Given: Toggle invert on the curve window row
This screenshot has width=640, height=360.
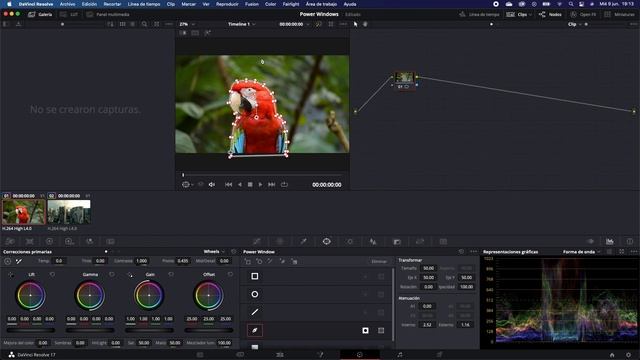Looking at the screenshot, I should point(365,330).
